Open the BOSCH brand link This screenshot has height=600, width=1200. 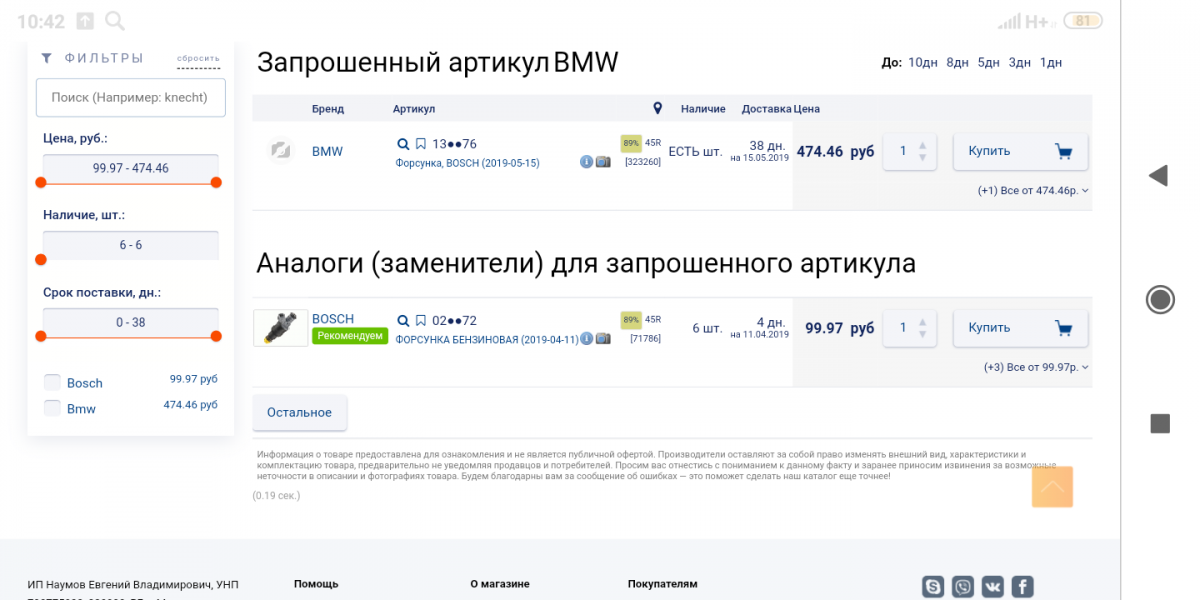(x=333, y=319)
